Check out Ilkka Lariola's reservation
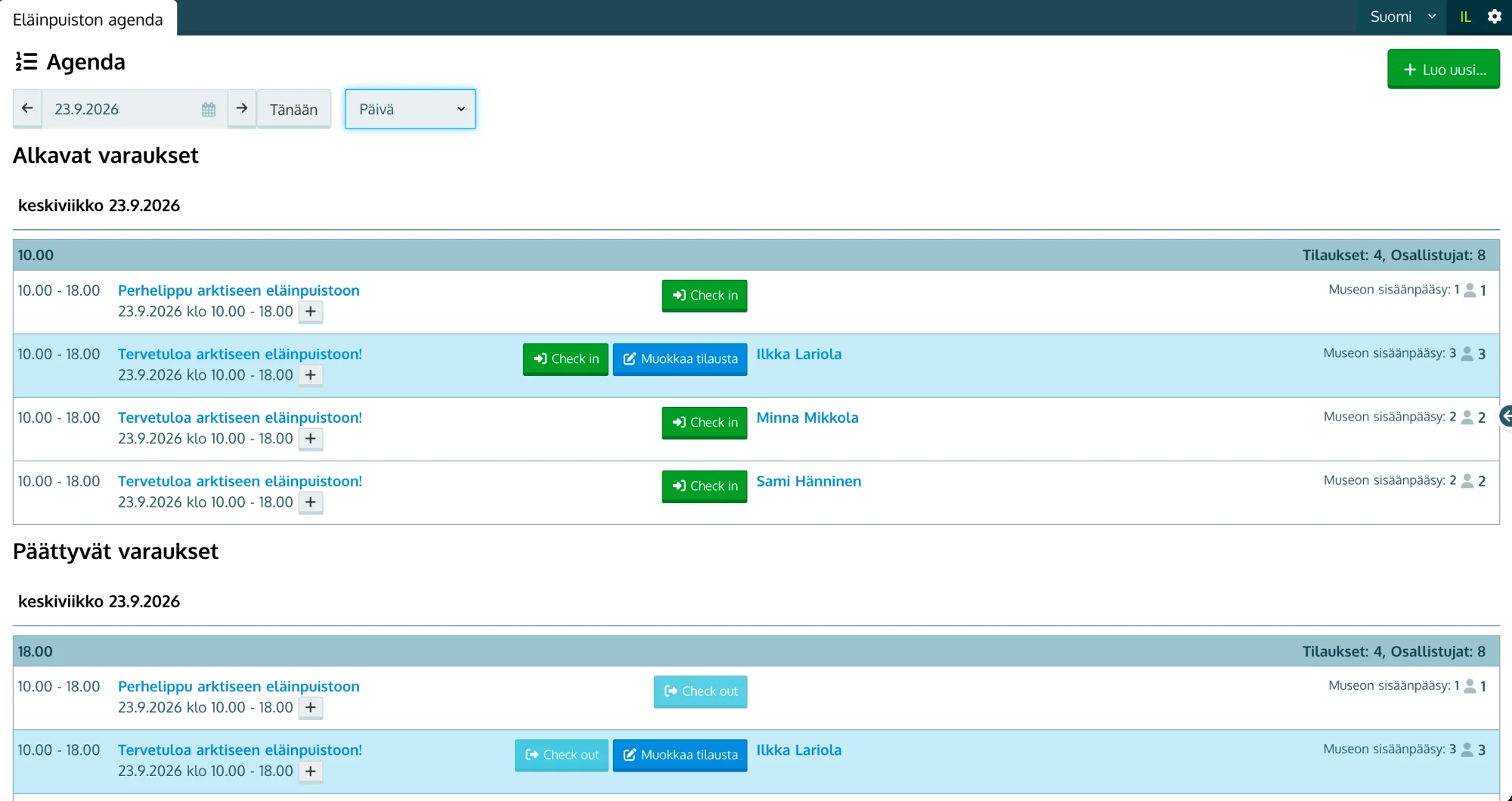Screen dimensions: 1512x801 click(x=561, y=755)
